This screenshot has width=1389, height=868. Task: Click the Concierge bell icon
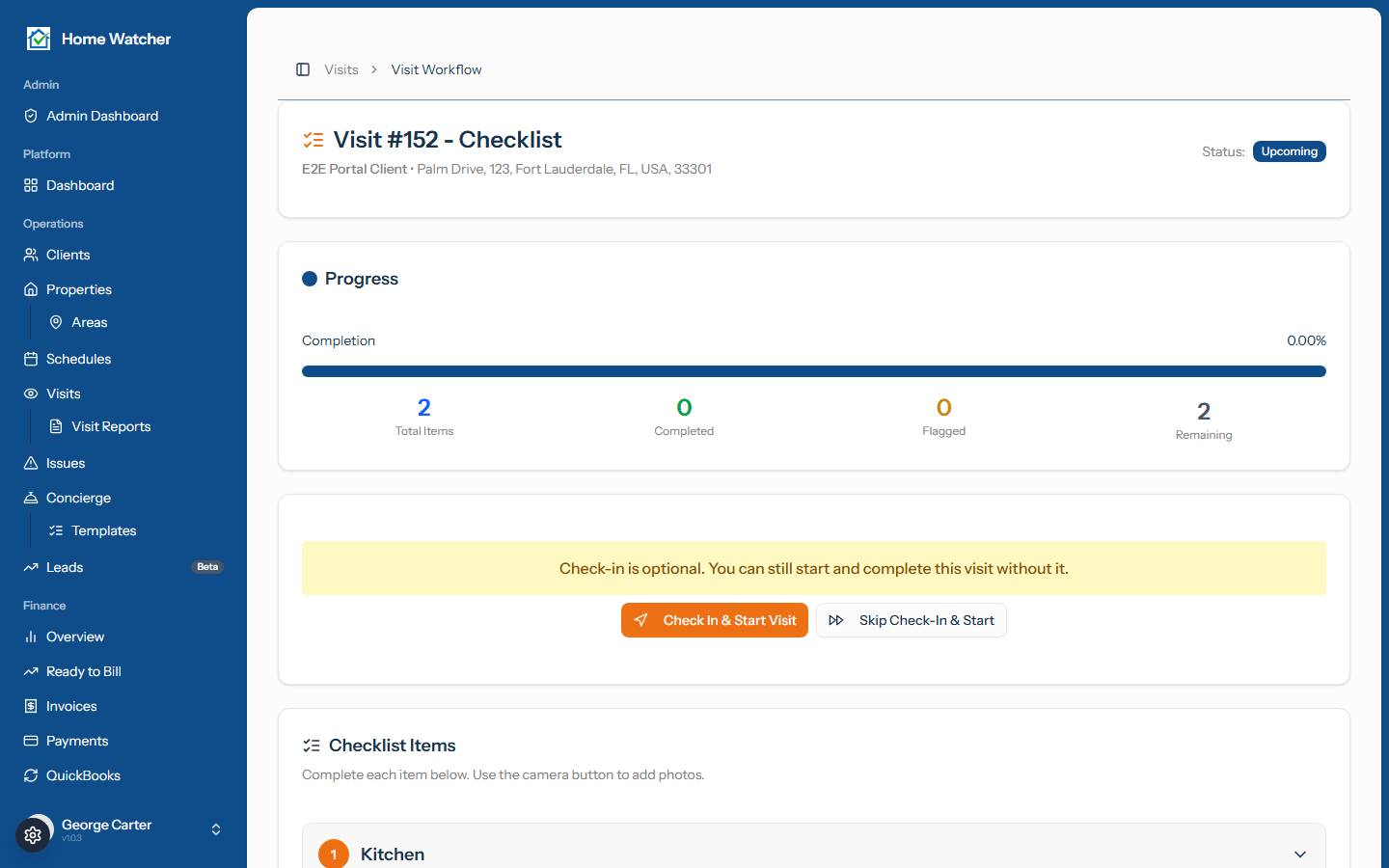[31, 498]
